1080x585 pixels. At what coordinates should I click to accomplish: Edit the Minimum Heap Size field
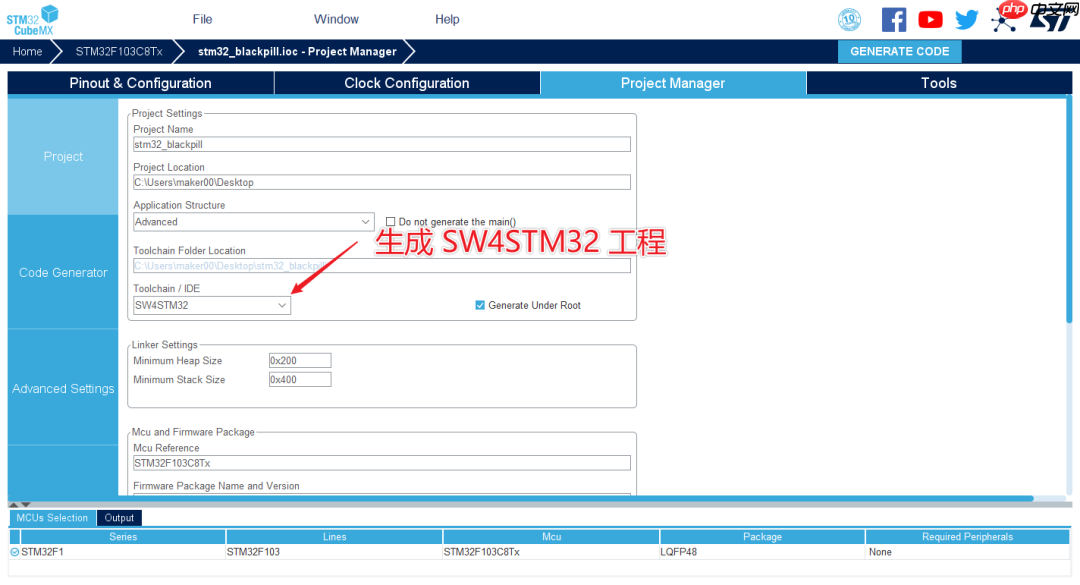pos(300,360)
